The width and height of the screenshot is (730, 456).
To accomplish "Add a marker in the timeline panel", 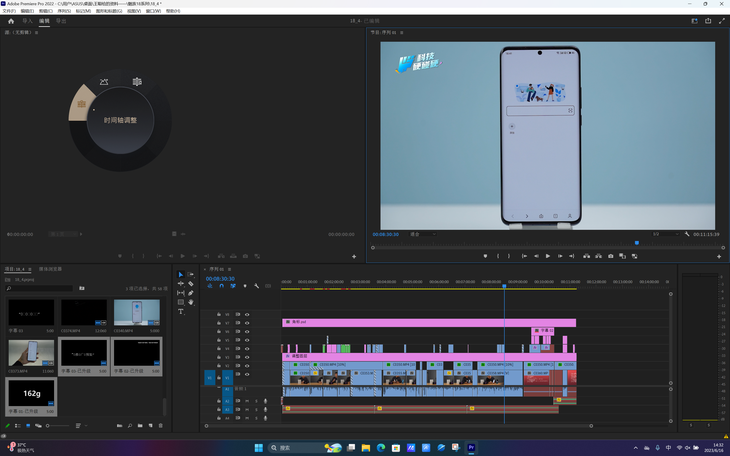I will point(245,286).
